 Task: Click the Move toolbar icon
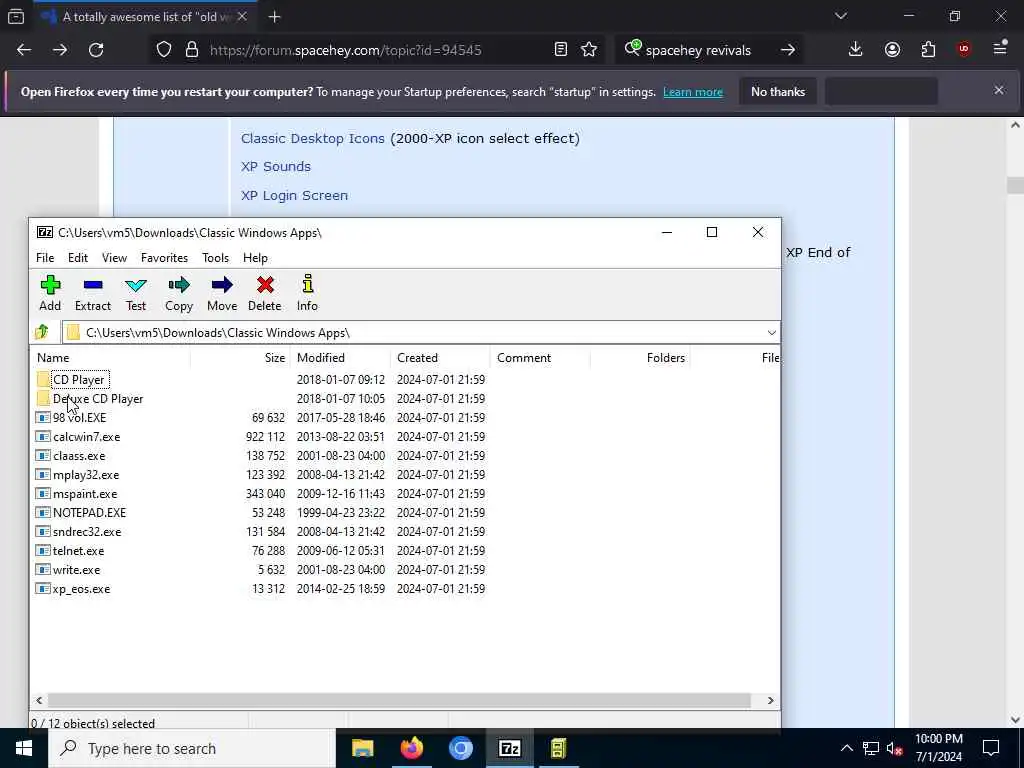222,293
